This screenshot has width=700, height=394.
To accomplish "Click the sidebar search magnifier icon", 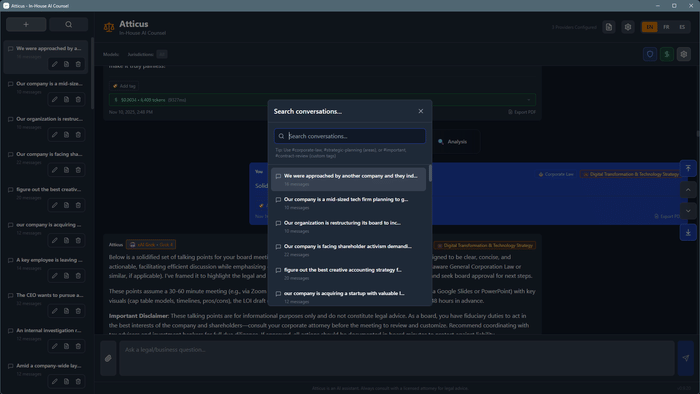I will [x=68, y=25].
